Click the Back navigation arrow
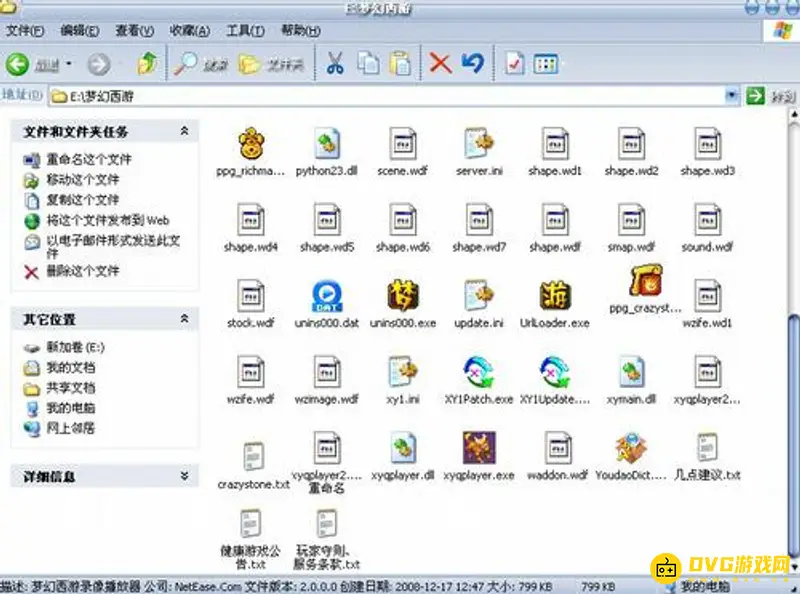800x594 pixels. tap(17, 64)
